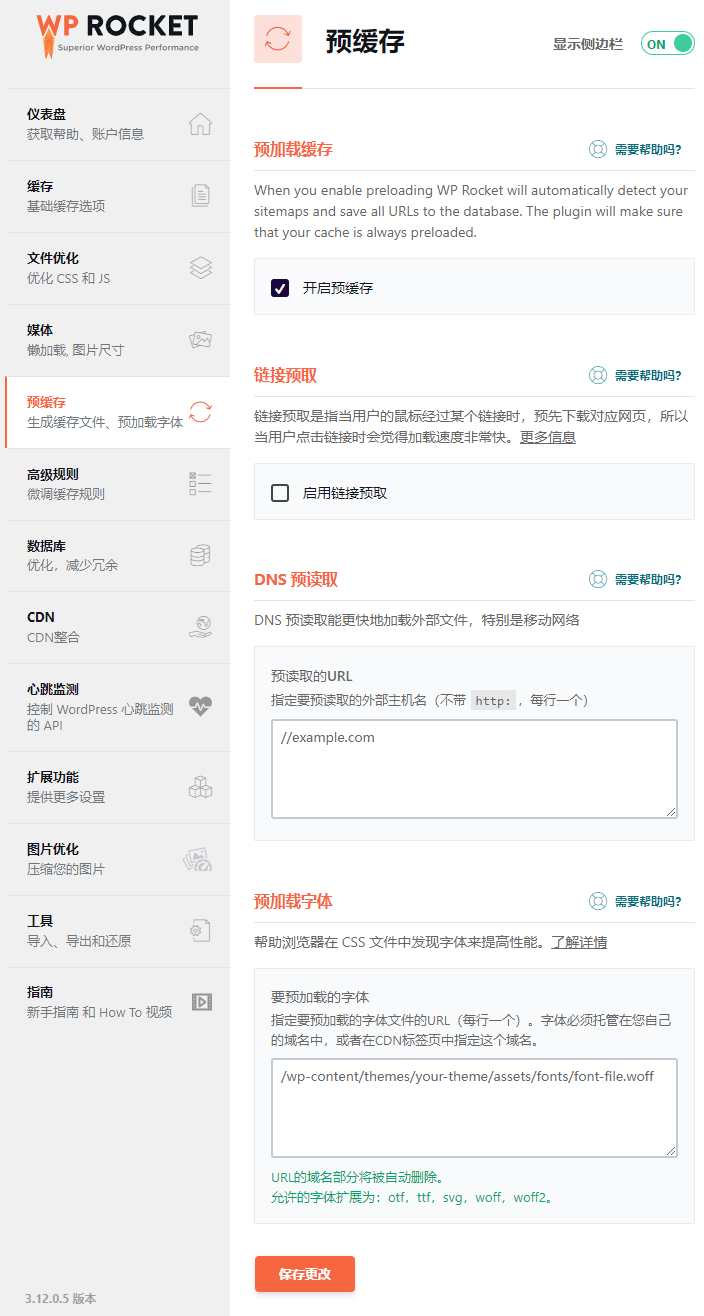The height and width of the screenshot is (1316, 704).
Task: Uncheck the 开启预缓存 checkbox
Action: [x=280, y=288]
